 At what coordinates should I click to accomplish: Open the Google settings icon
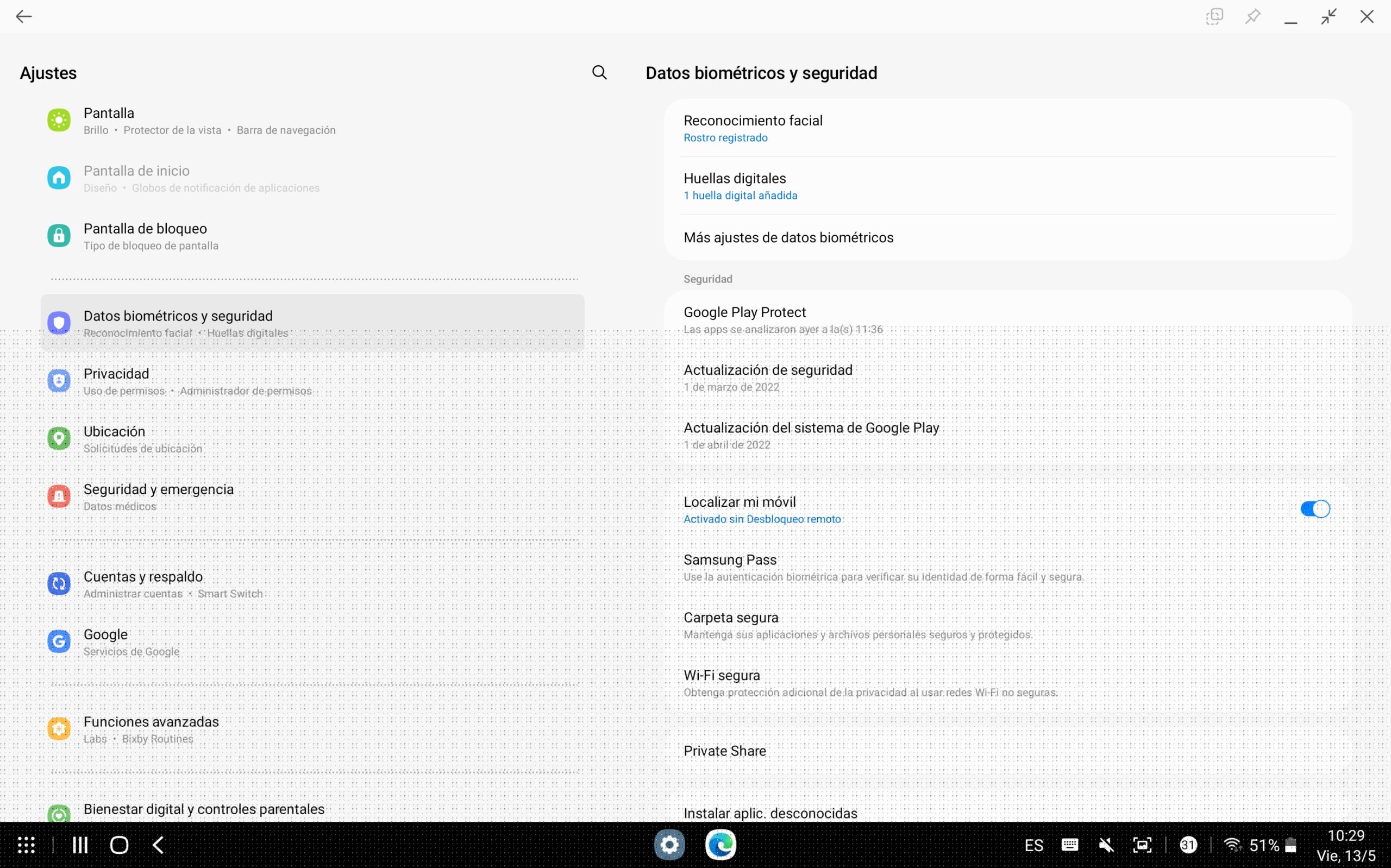59,641
